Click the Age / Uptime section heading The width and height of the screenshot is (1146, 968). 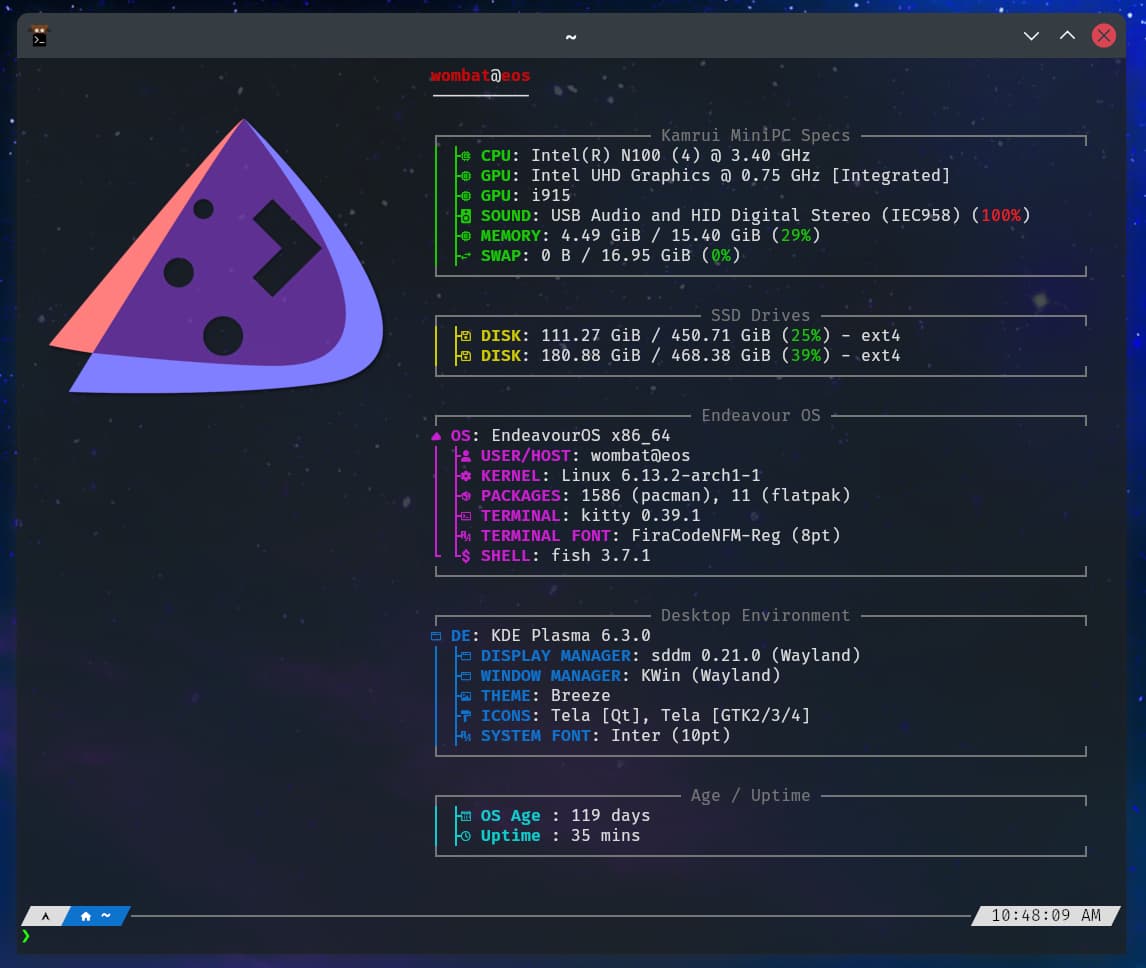(x=751, y=795)
